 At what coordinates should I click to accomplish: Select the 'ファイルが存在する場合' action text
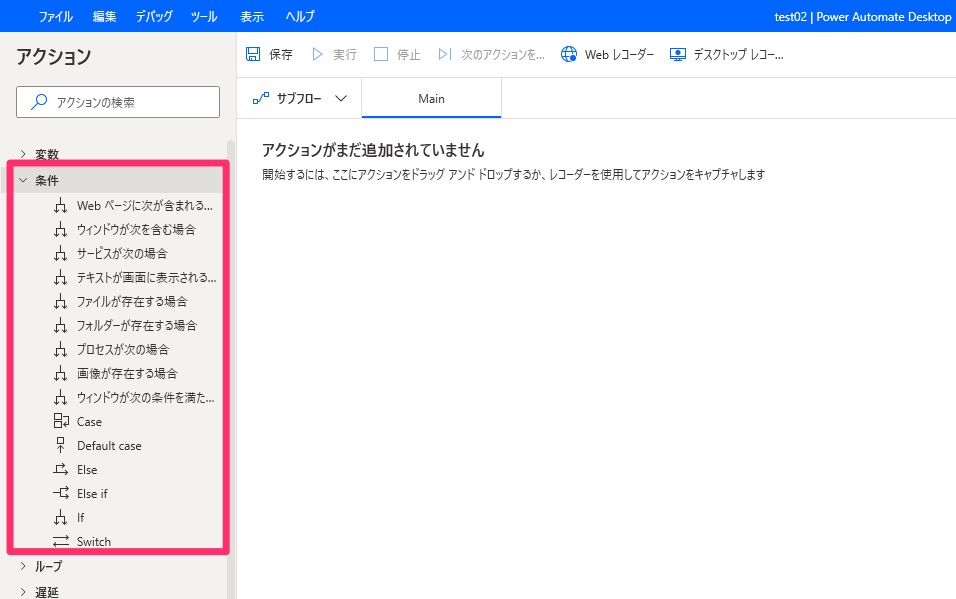click(x=132, y=301)
